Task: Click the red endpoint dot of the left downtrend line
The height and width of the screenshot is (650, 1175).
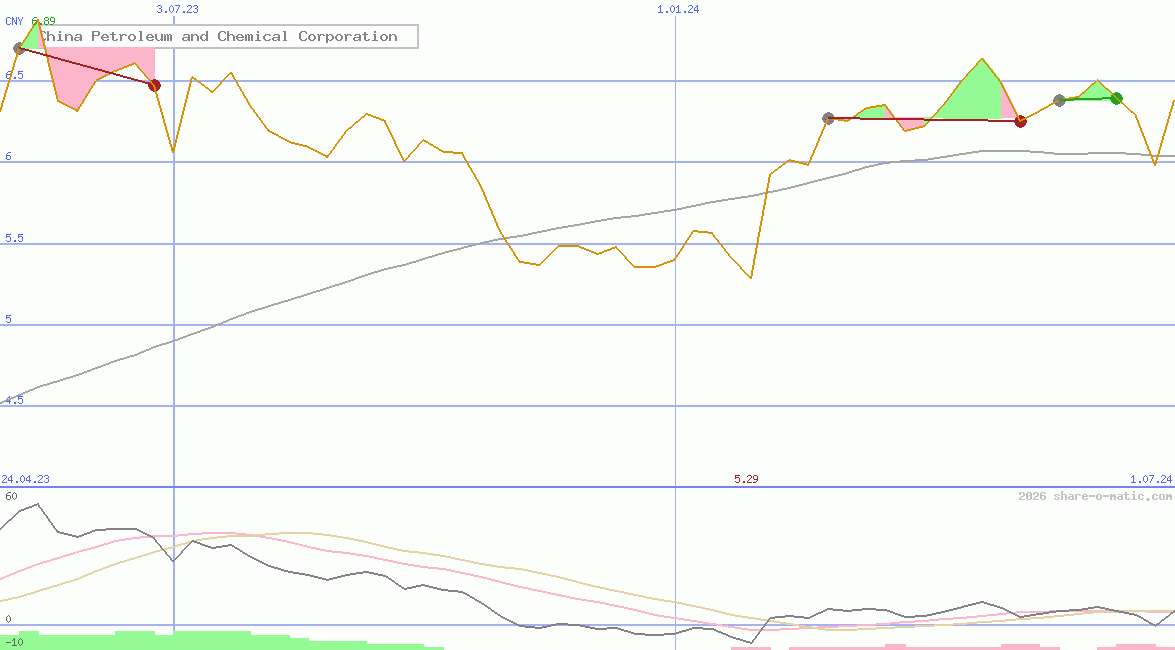Action: pos(154,85)
